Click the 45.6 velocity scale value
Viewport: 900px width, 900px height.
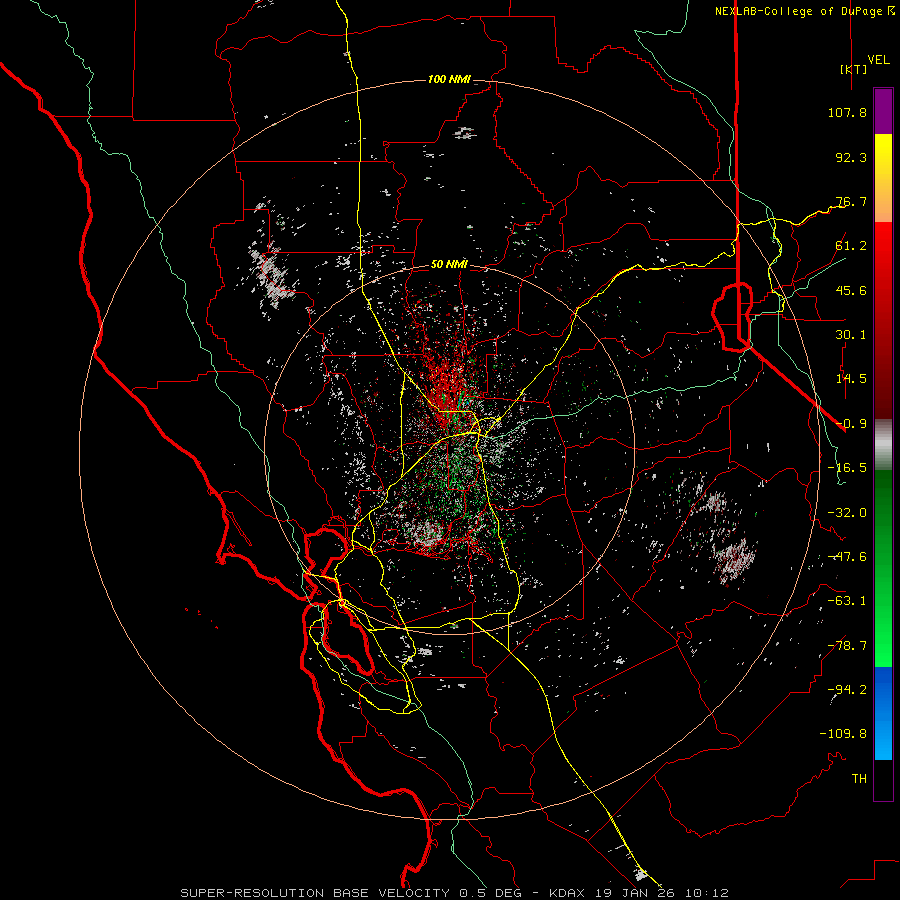(x=851, y=290)
